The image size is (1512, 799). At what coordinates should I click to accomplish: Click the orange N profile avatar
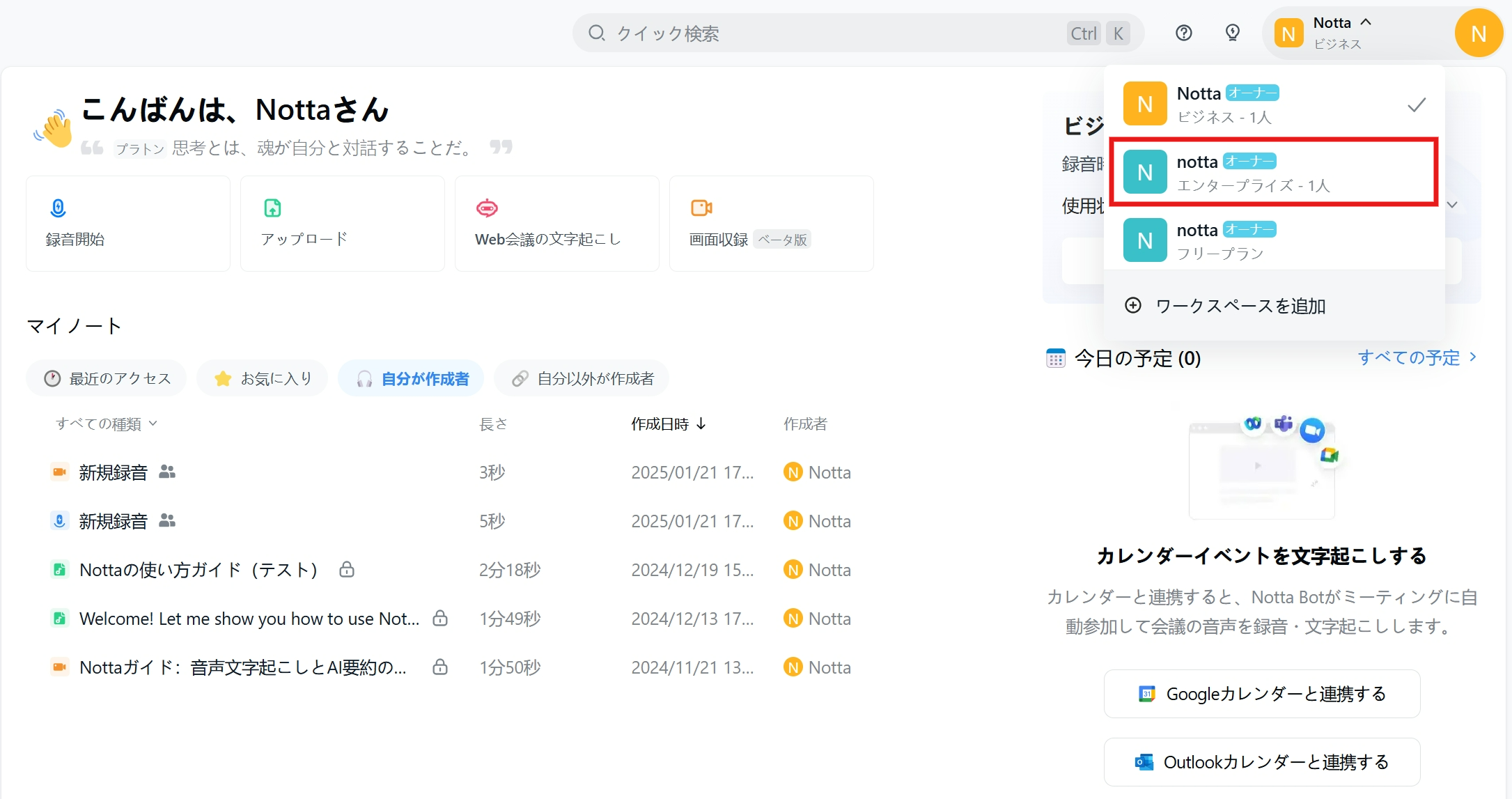point(1478,33)
